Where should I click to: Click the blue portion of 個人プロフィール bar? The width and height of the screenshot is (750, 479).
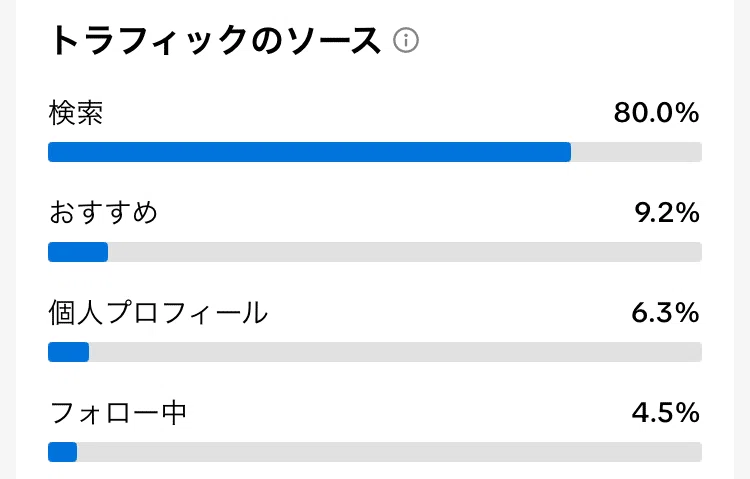[x=68, y=352]
